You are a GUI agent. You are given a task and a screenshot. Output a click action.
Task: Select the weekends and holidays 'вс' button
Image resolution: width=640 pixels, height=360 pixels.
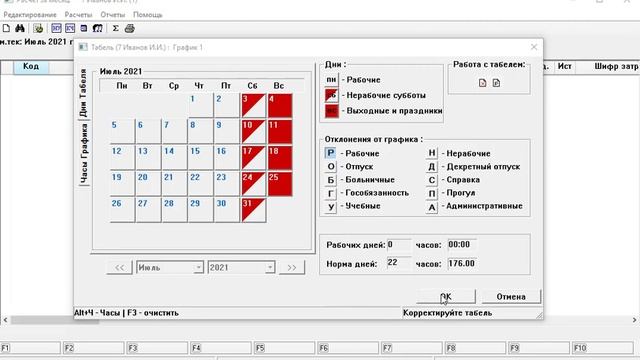(331, 111)
